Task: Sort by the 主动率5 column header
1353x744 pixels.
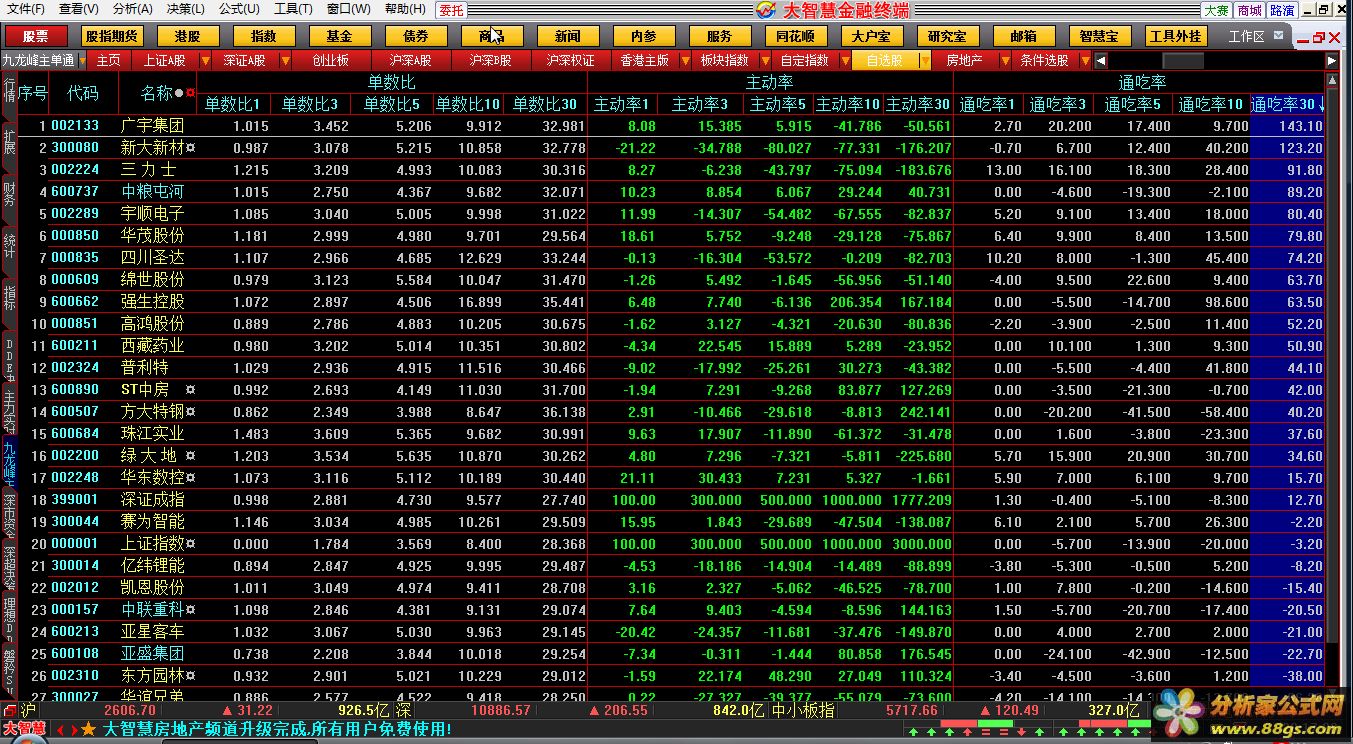Action: pos(777,103)
